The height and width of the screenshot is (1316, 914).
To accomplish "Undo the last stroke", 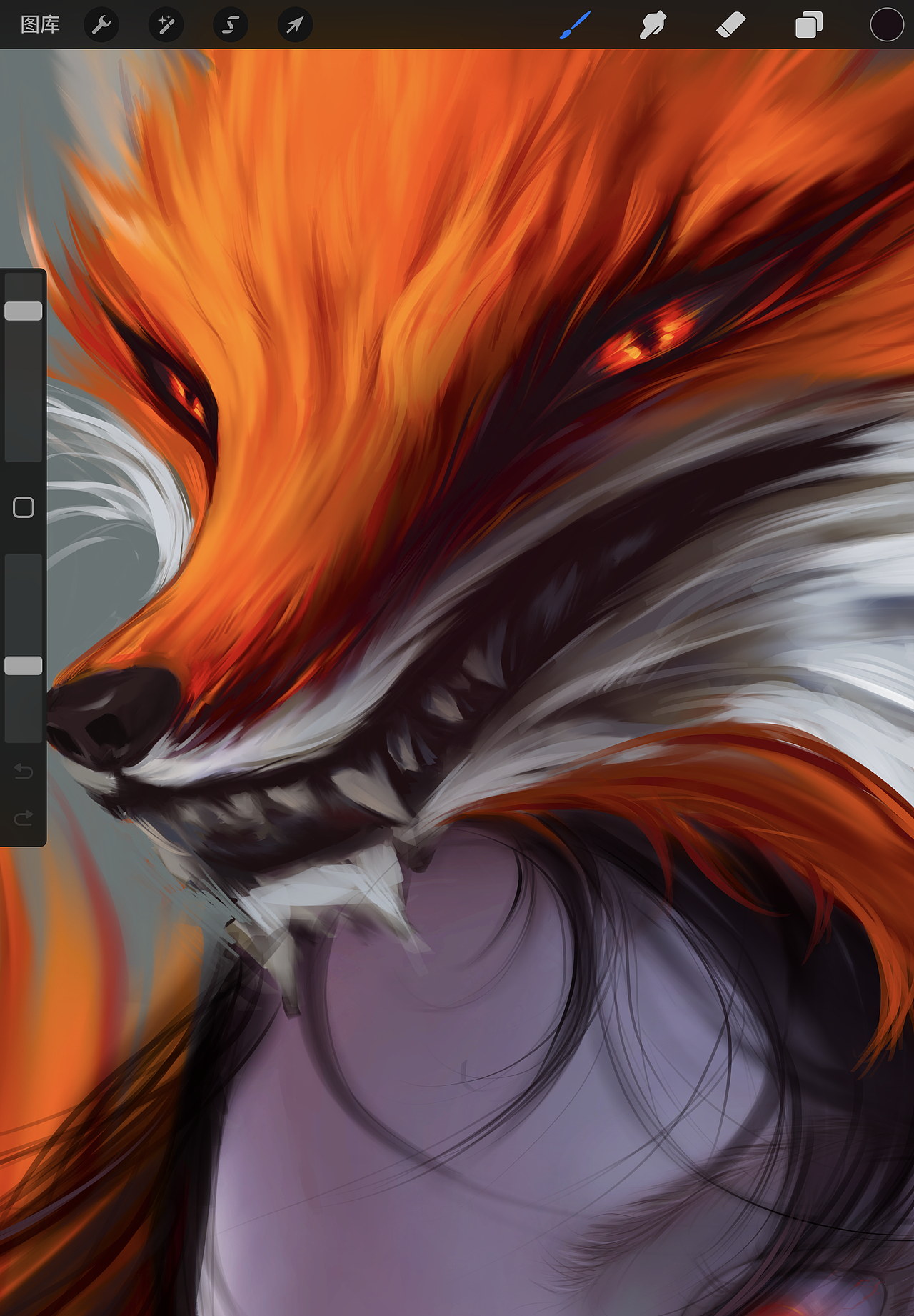I will click(24, 771).
